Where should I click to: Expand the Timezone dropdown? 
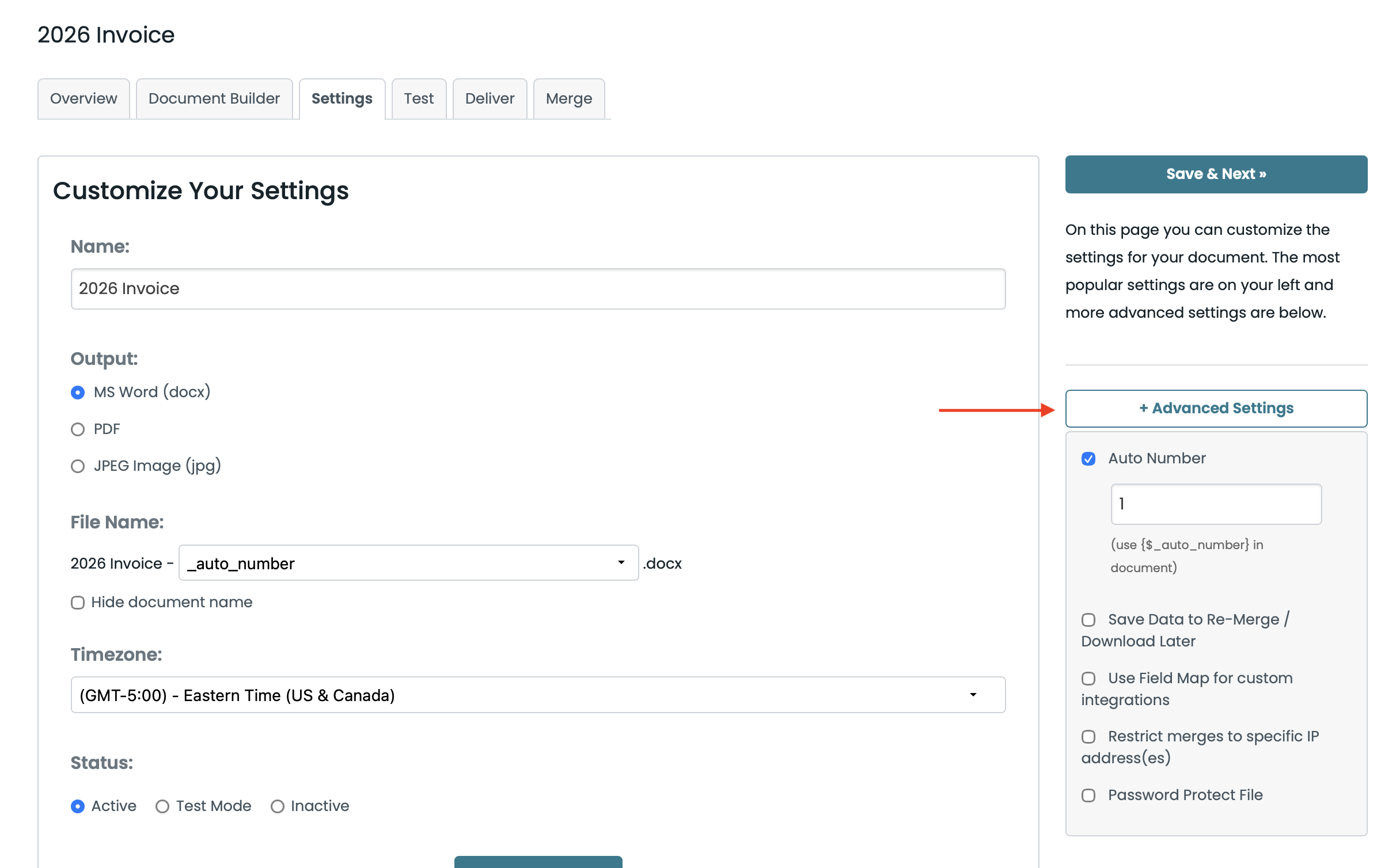click(x=538, y=695)
